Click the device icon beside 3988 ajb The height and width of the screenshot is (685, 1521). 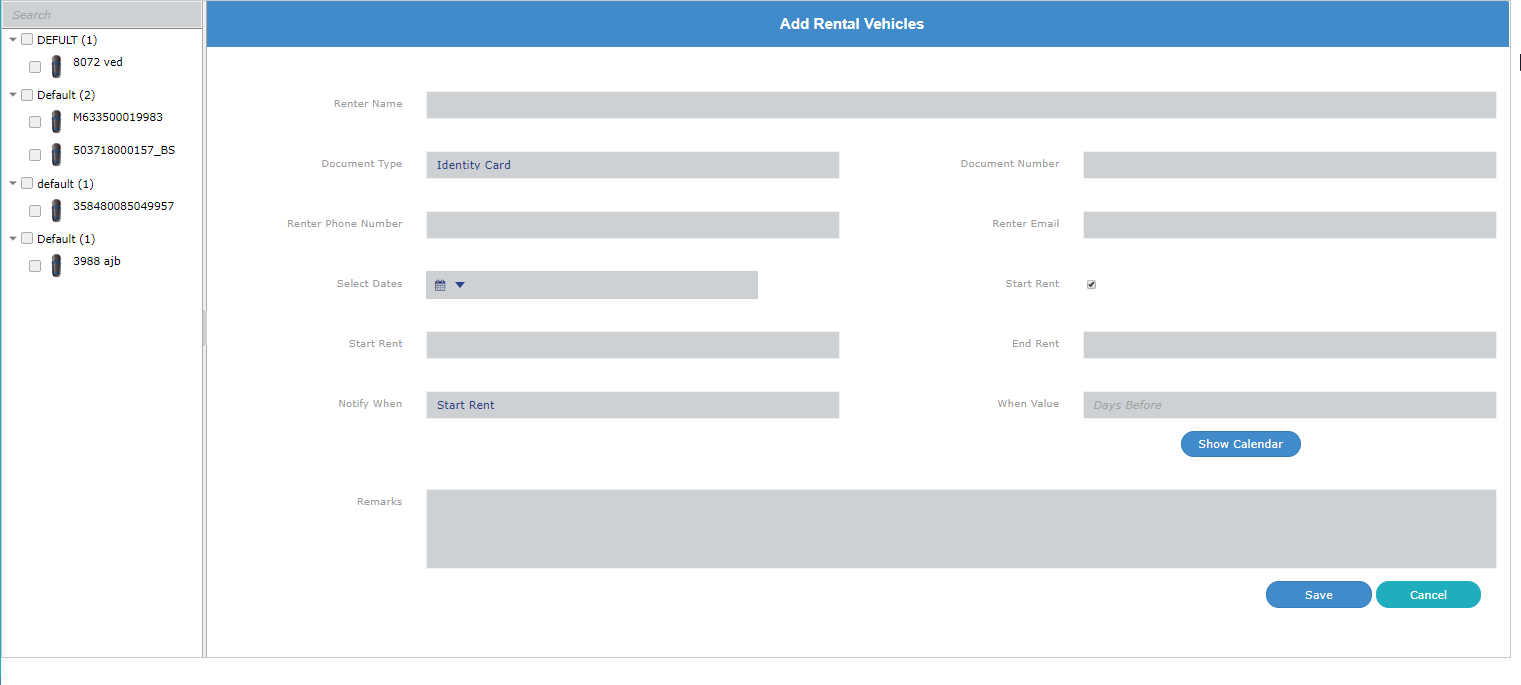click(x=57, y=266)
